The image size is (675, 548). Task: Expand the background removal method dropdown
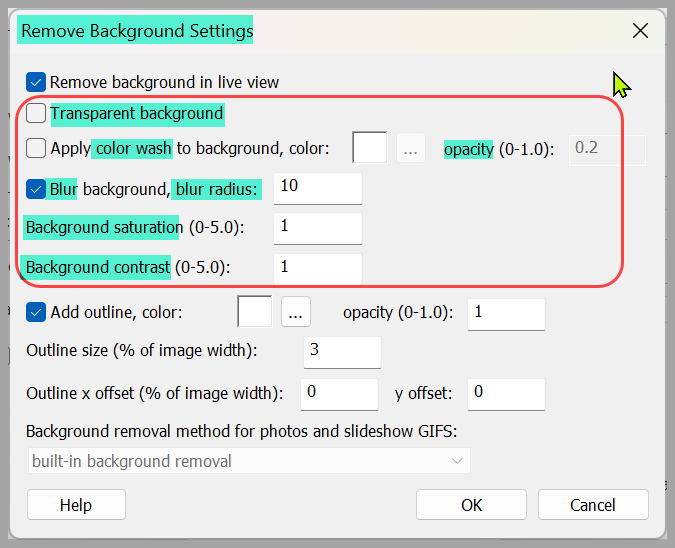pyautogui.click(x=249, y=461)
